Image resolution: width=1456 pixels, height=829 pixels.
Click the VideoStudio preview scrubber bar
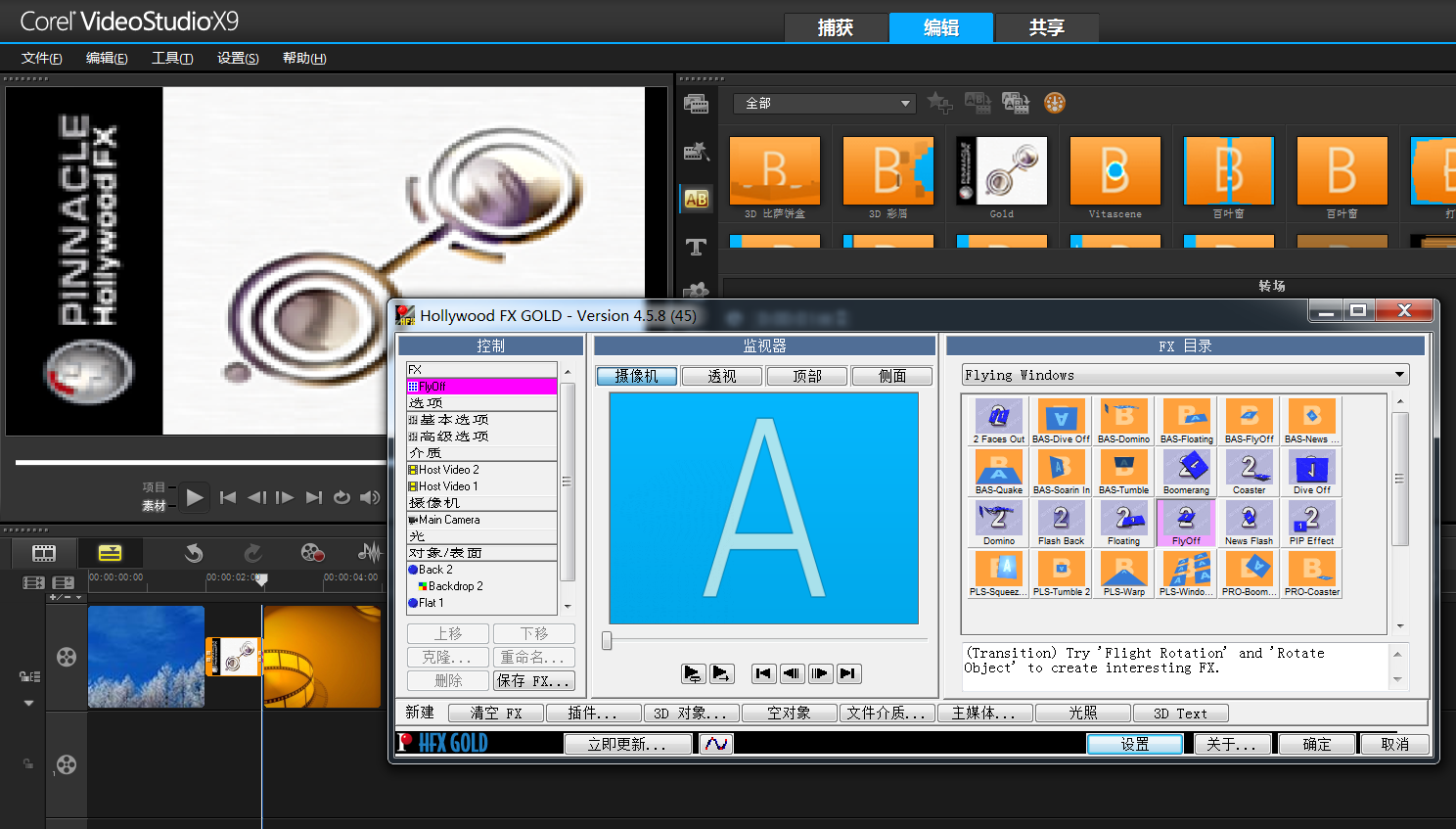201,462
